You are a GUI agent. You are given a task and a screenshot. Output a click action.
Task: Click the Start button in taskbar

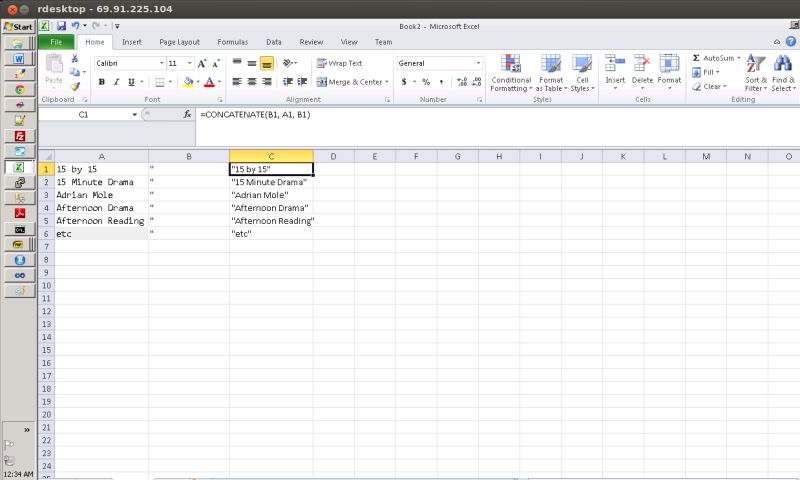[18, 27]
